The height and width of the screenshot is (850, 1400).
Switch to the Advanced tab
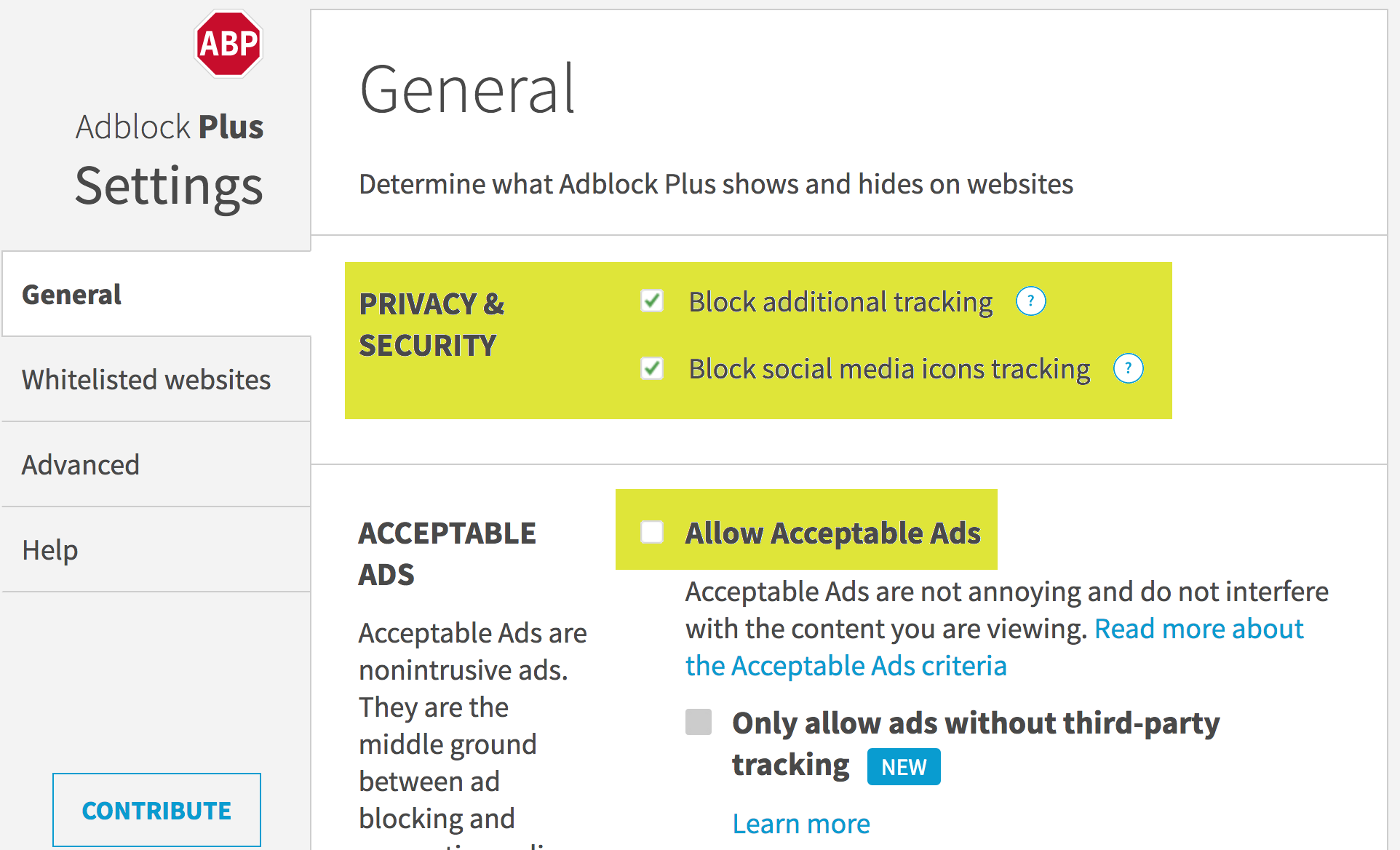coord(81,465)
